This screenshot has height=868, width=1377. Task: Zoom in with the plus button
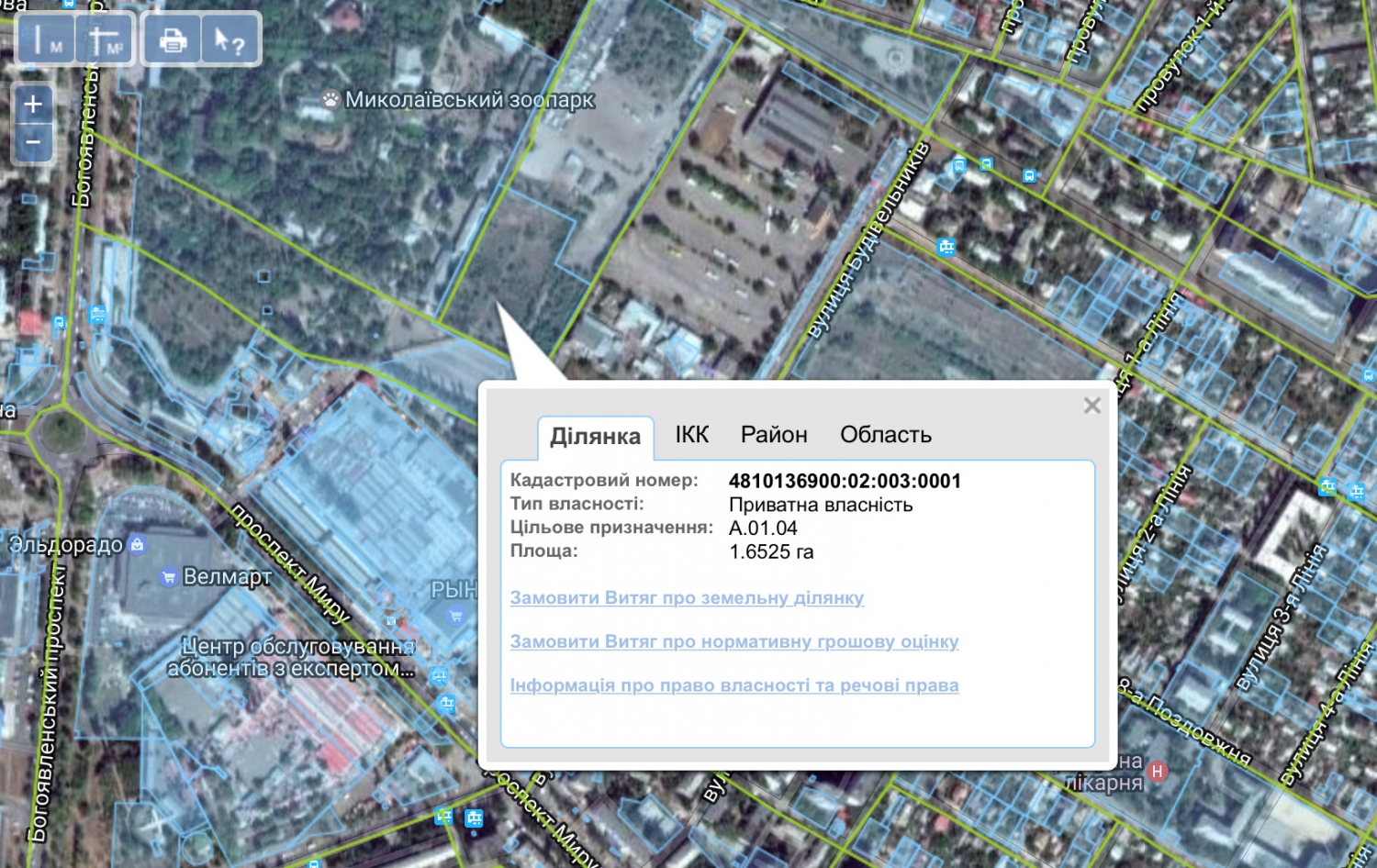point(33,104)
